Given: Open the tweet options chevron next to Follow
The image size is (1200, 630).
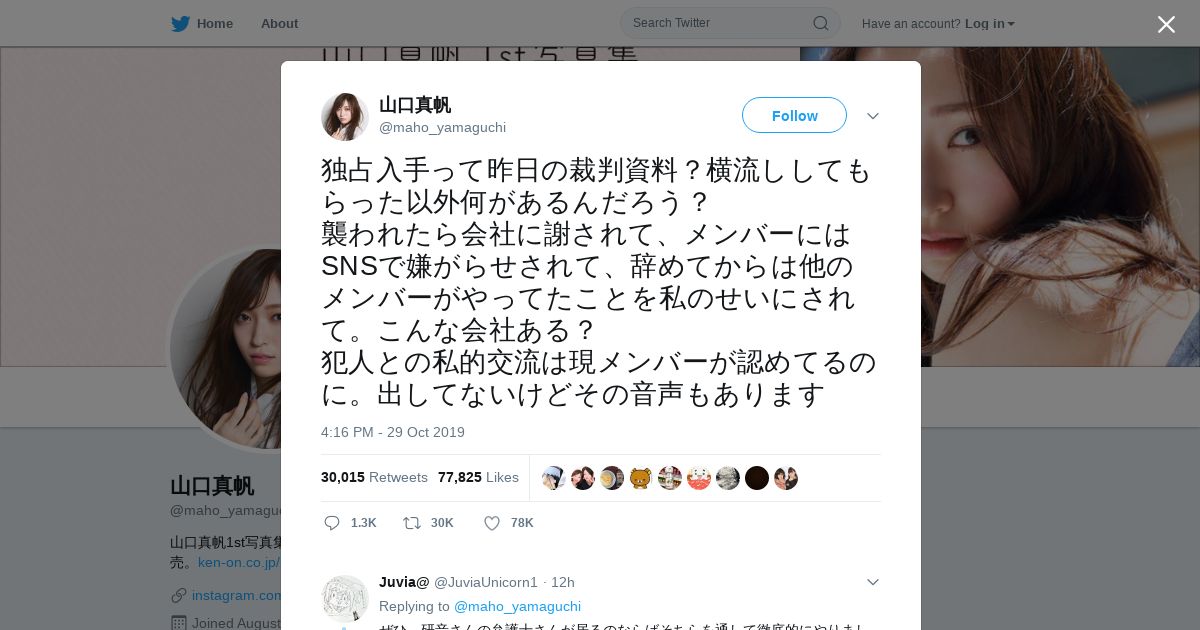Looking at the screenshot, I should [x=872, y=116].
